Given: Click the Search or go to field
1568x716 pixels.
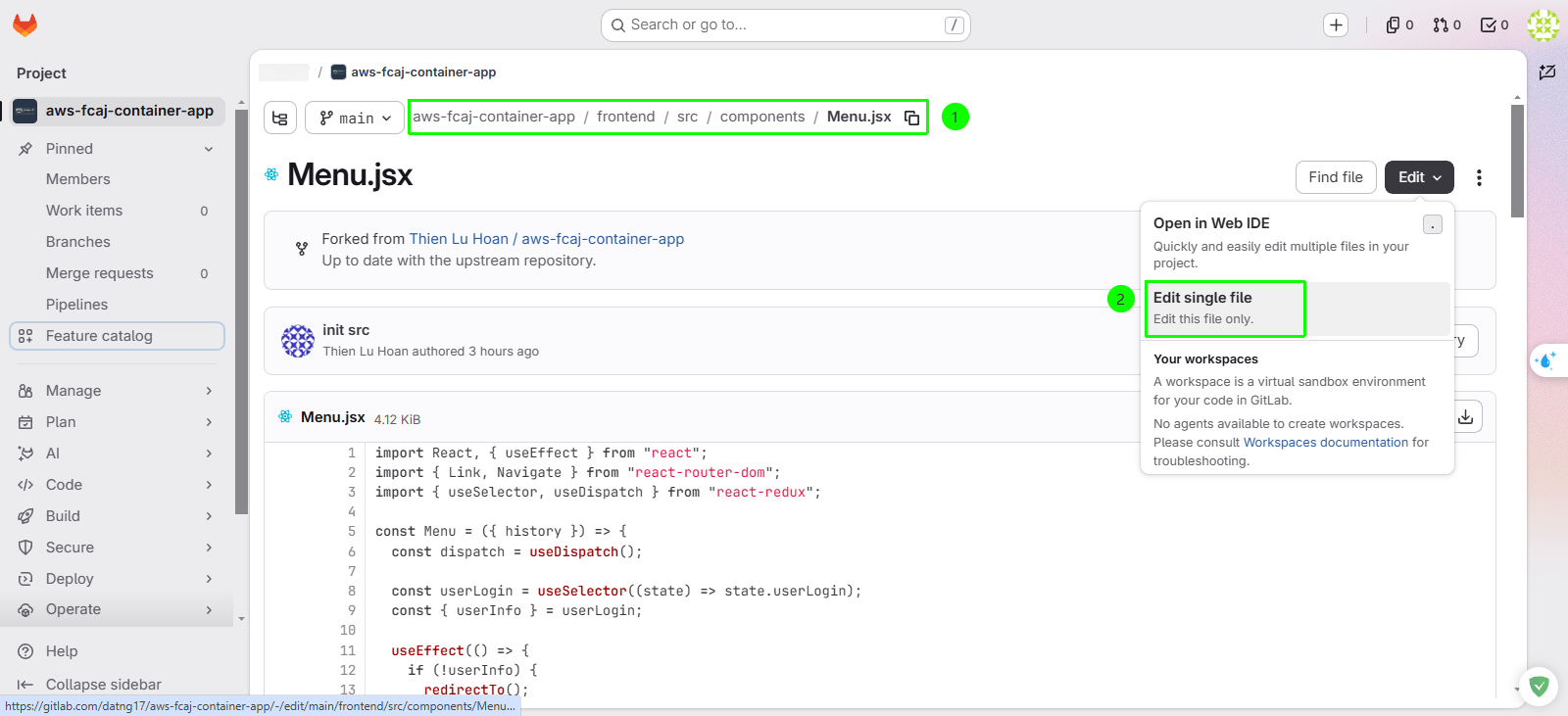Looking at the screenshot, I should (x=785, y=25).
